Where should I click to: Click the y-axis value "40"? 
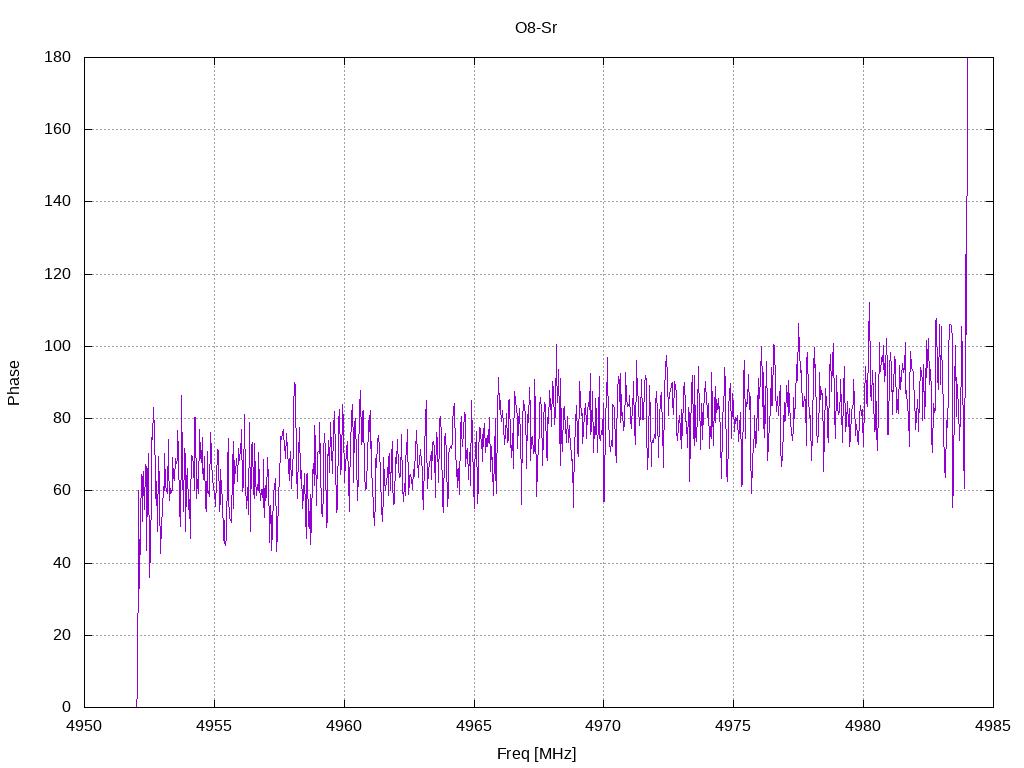tap(61, 563)
